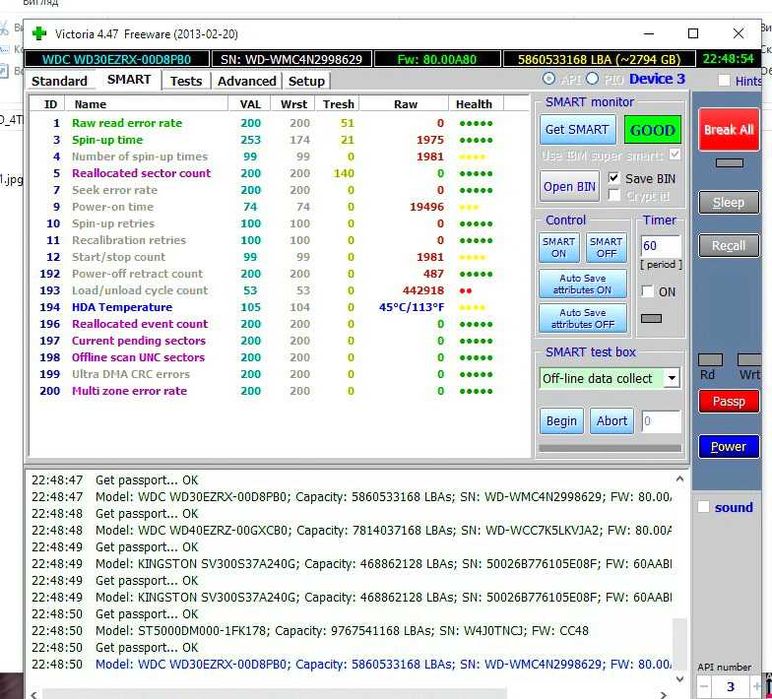This screenshot has width=772, height=699.
Task: Toggle the sound checkbox
Action: tap(704, 507)
